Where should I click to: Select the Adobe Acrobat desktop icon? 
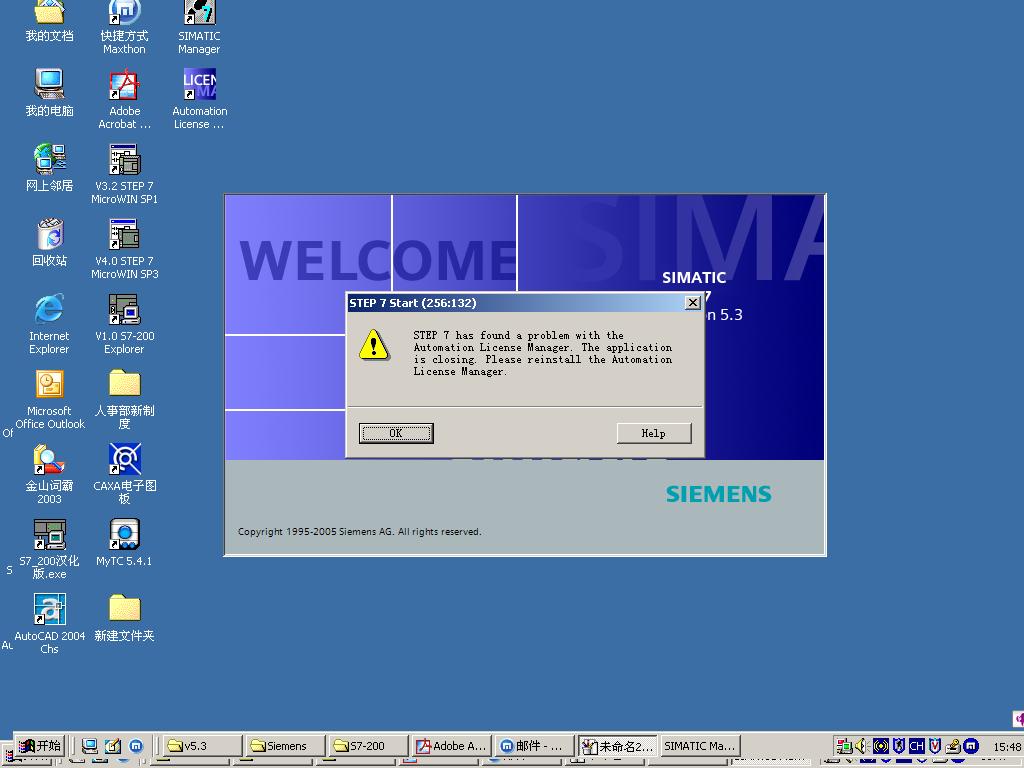coord(124,99)
